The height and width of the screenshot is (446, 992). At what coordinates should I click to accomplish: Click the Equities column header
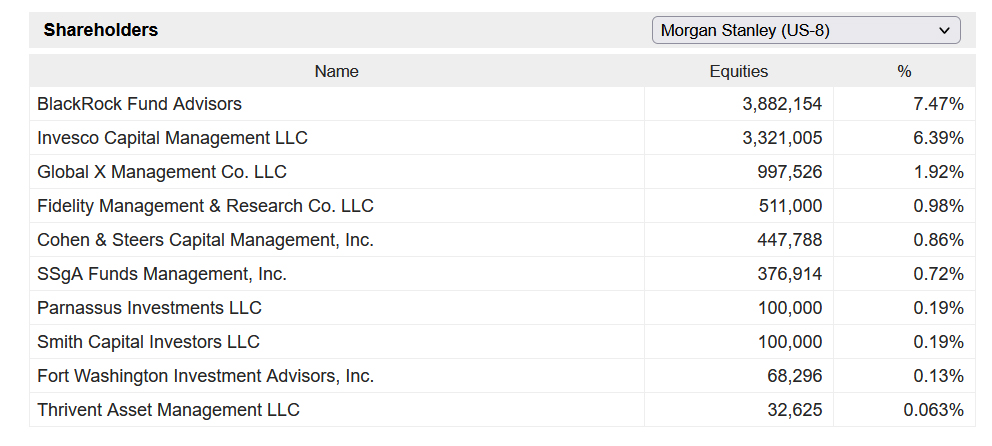pos(738,71)
